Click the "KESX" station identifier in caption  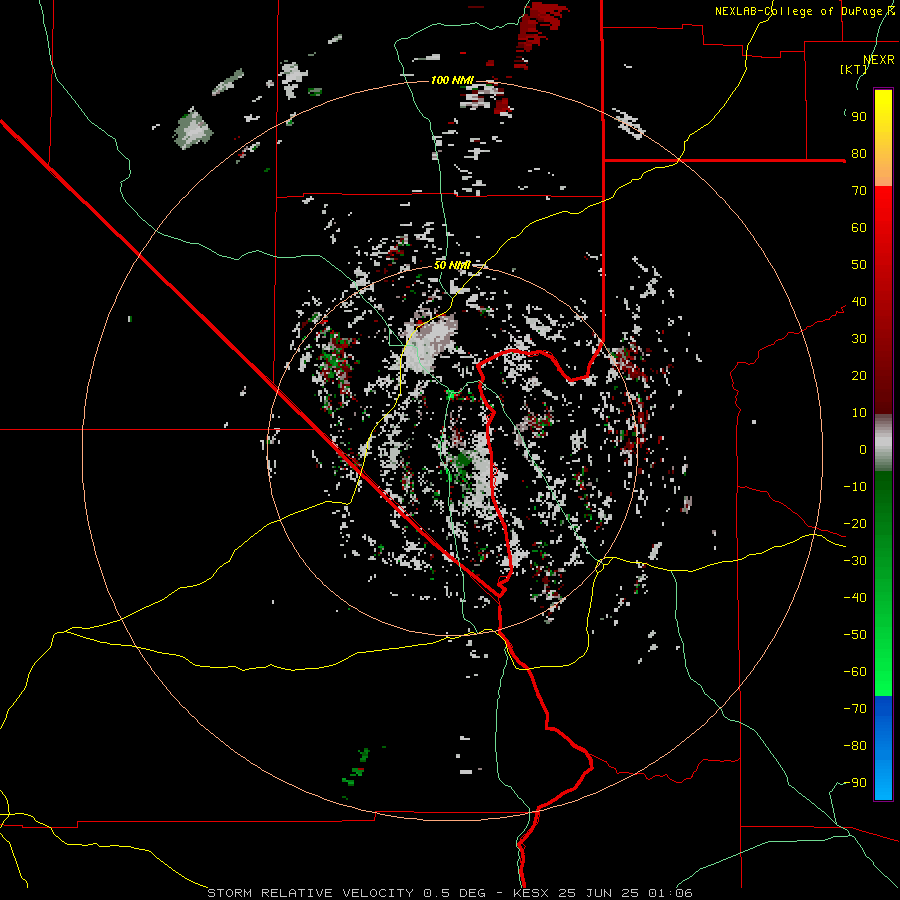[531, 893]
